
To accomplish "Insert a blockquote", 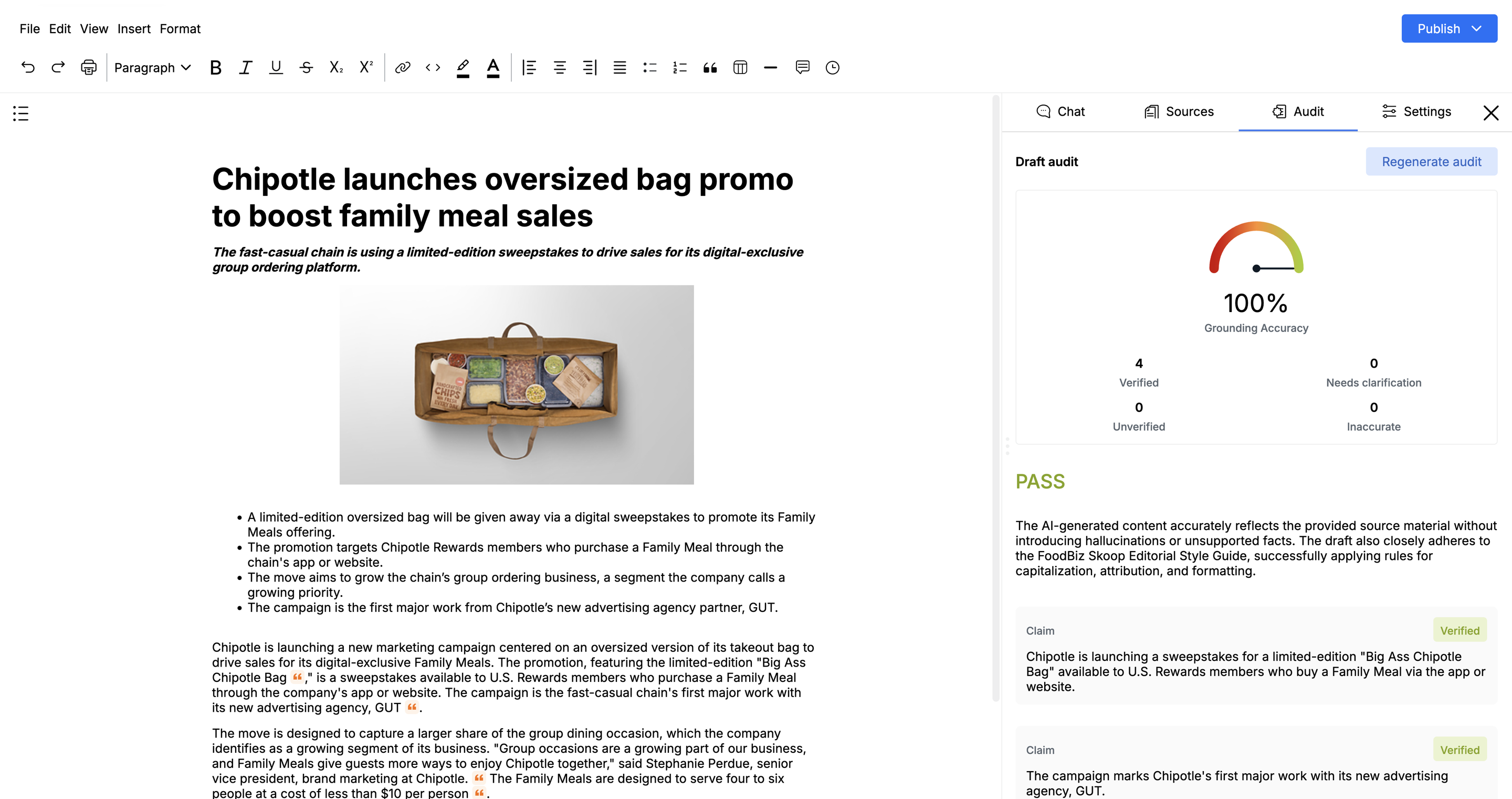I will (x=710, y=68).
